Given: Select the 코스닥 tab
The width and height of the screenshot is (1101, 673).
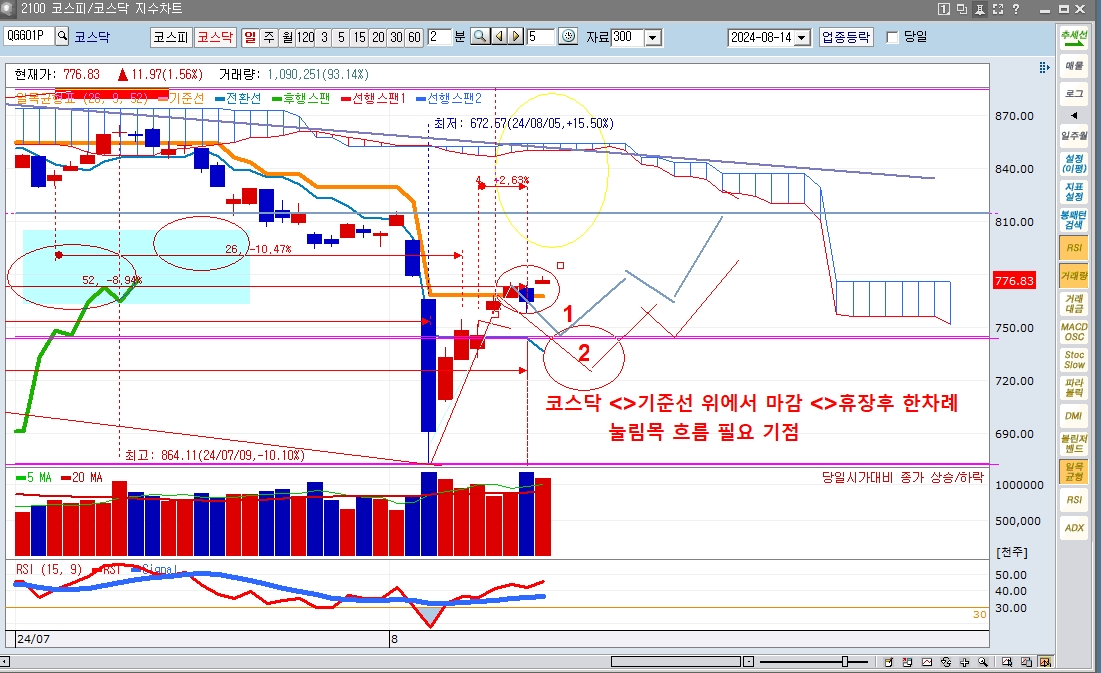Looking at the screenshot, I should tap(214, 37).
